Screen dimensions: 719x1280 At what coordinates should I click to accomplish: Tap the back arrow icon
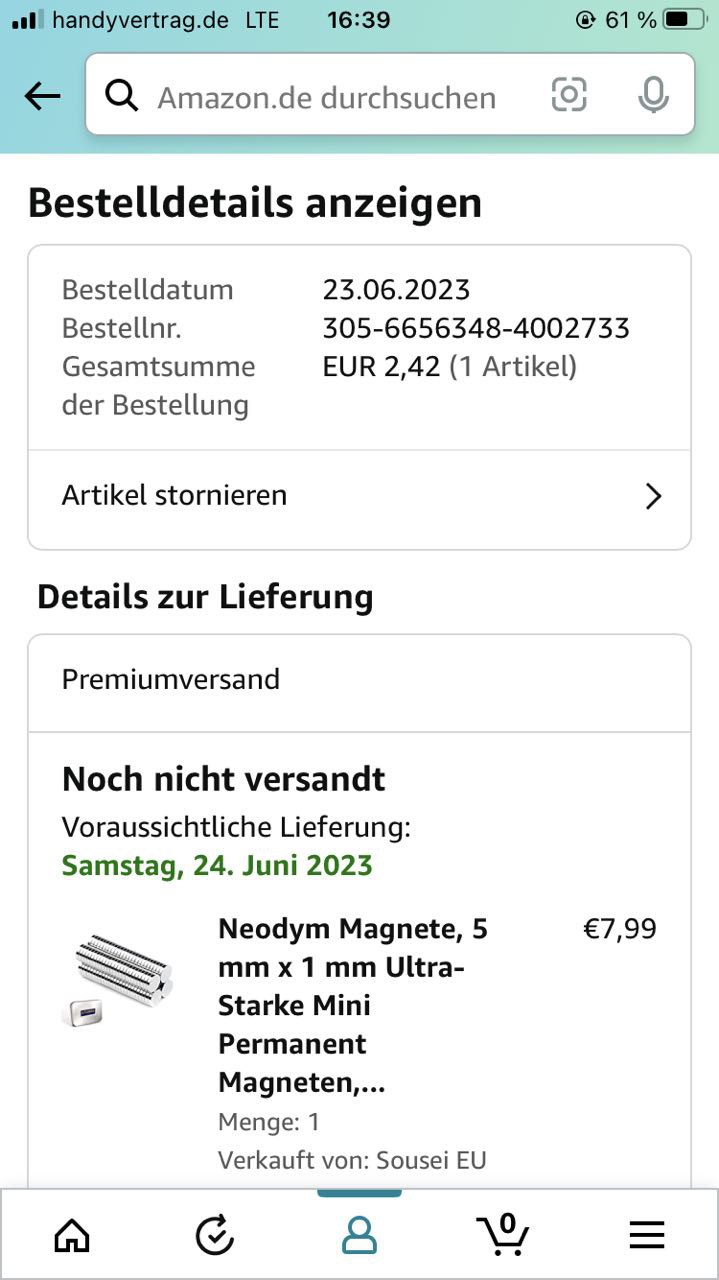[42, 96]
